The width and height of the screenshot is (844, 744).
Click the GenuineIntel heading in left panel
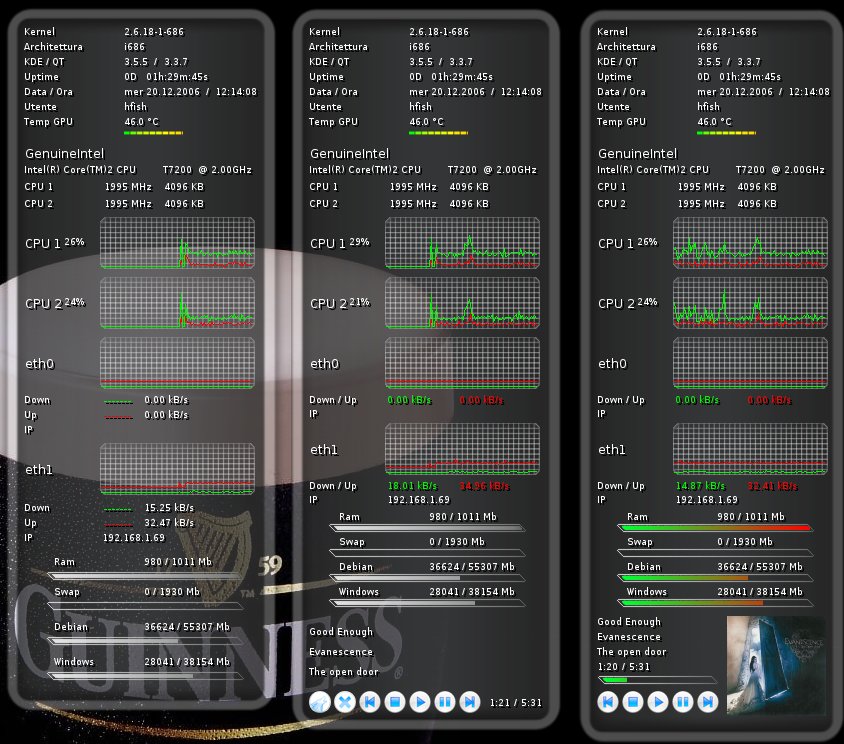point(65,153)
